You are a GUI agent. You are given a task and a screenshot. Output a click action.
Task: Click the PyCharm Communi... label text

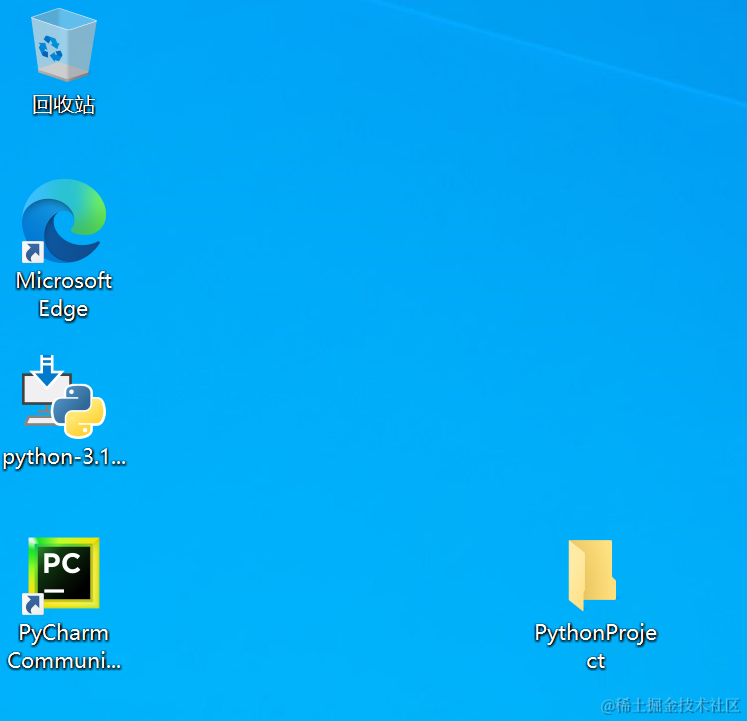[64, 647]
